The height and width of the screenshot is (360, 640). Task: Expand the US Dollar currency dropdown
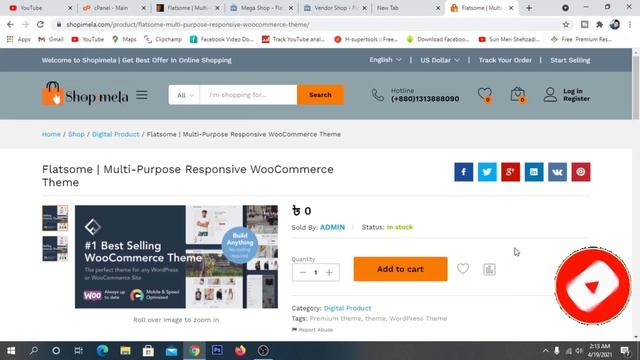(x=440, y=60)
